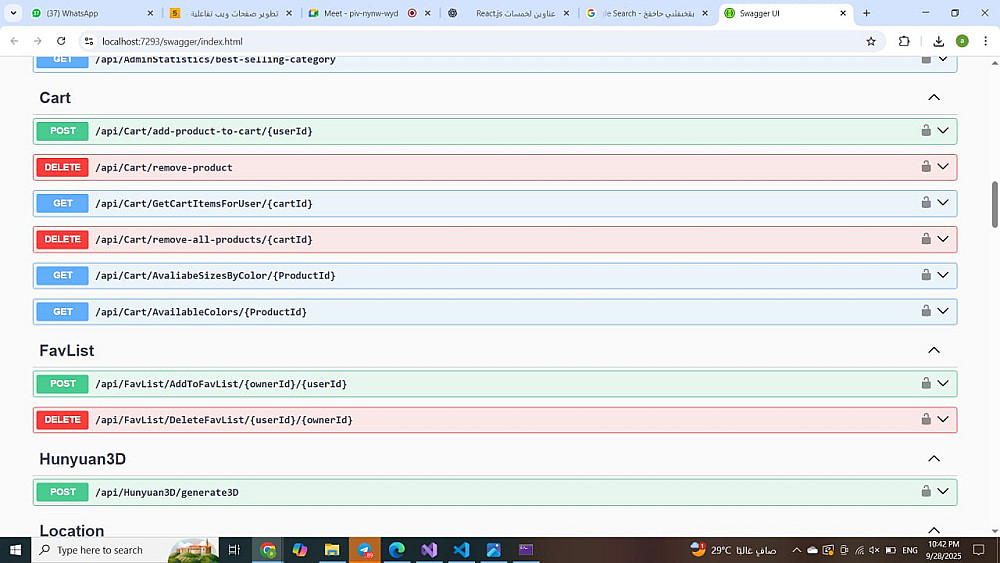
Task: Click lock icon on AvailableColors row
Action: point(925,311)
